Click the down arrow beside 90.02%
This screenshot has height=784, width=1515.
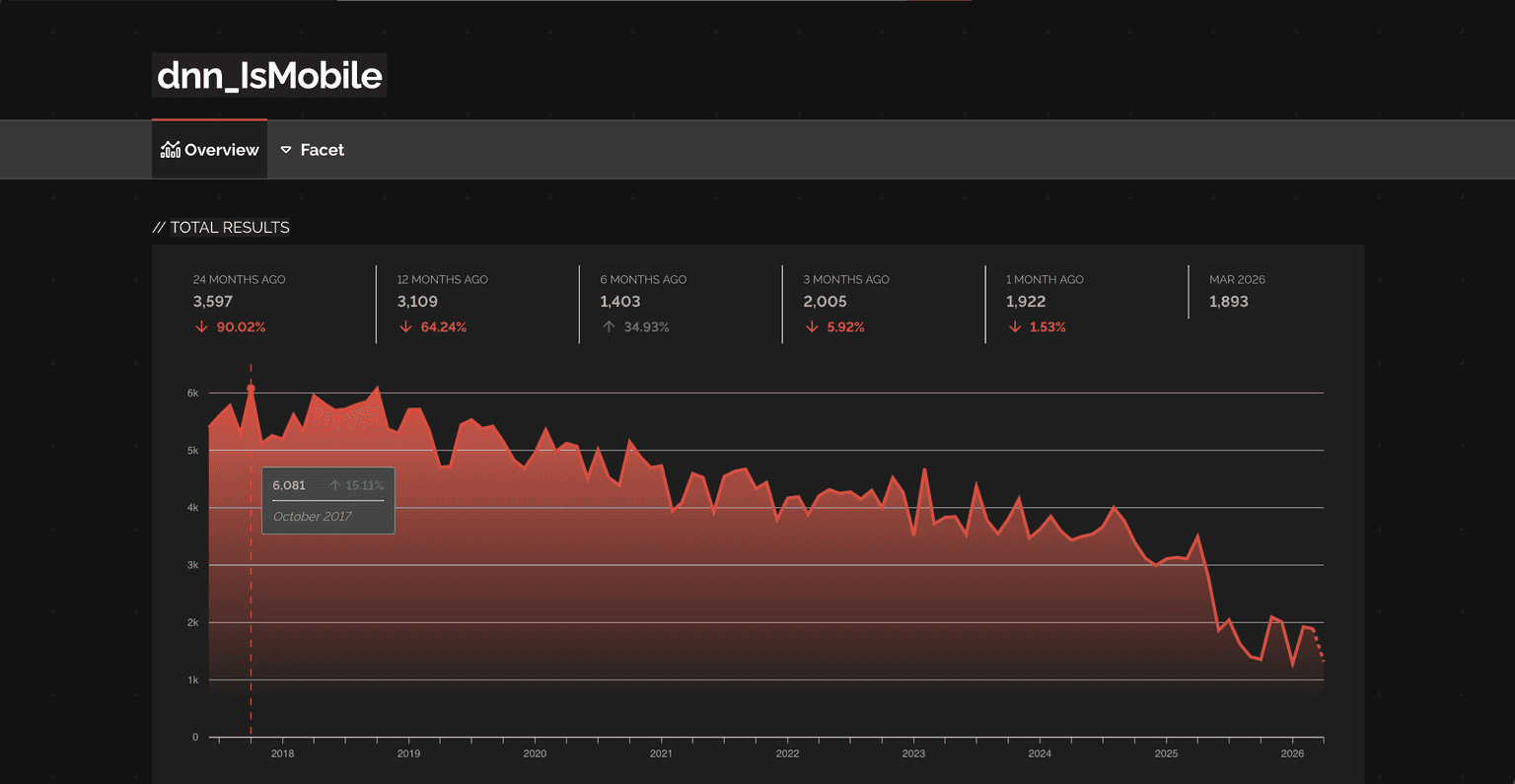(201, 327)
